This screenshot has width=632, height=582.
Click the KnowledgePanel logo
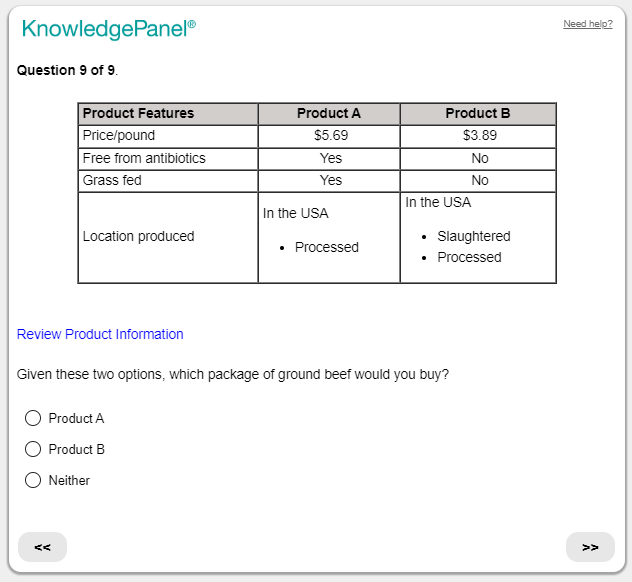(108, 29)
